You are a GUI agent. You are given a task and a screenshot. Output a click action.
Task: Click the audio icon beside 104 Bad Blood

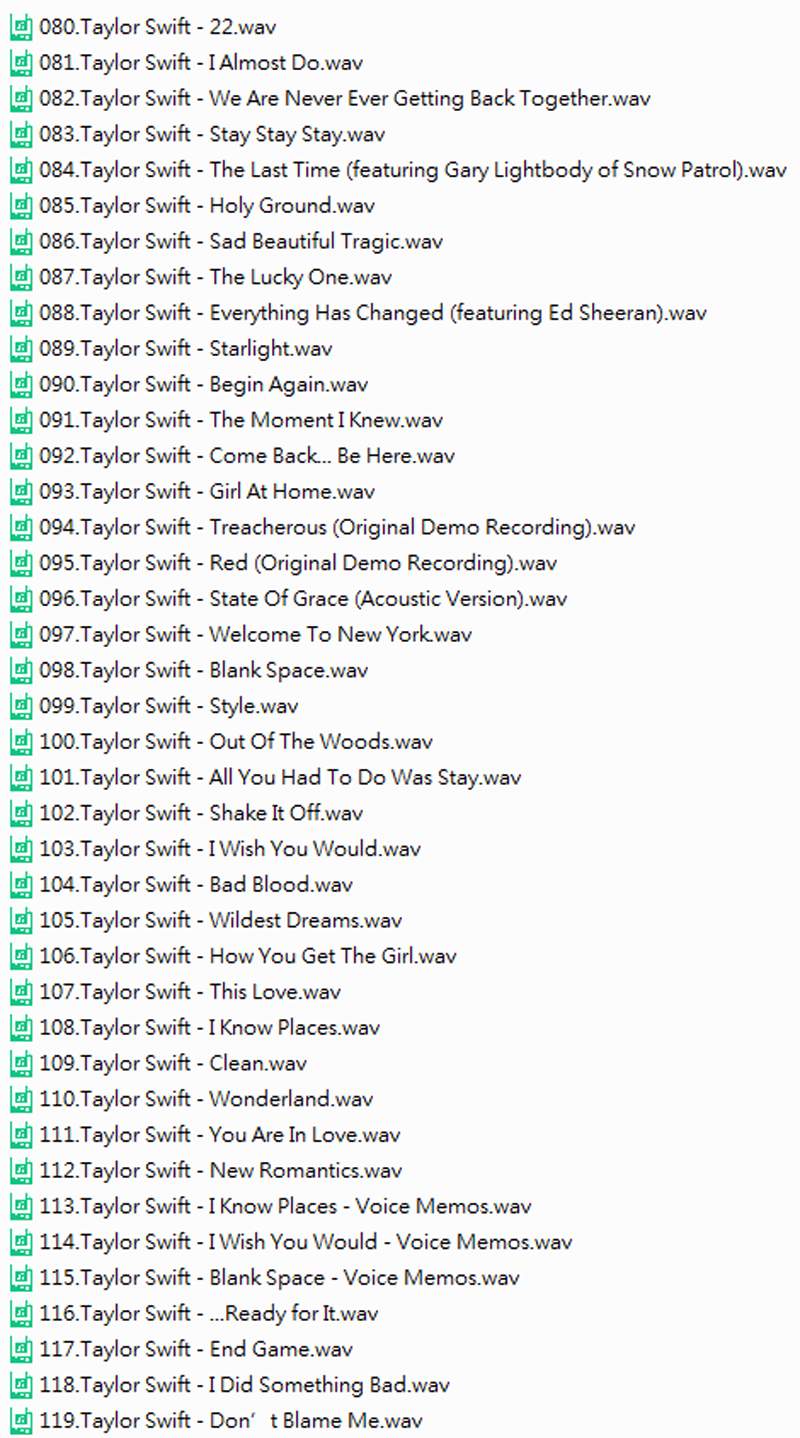point(20,885)
